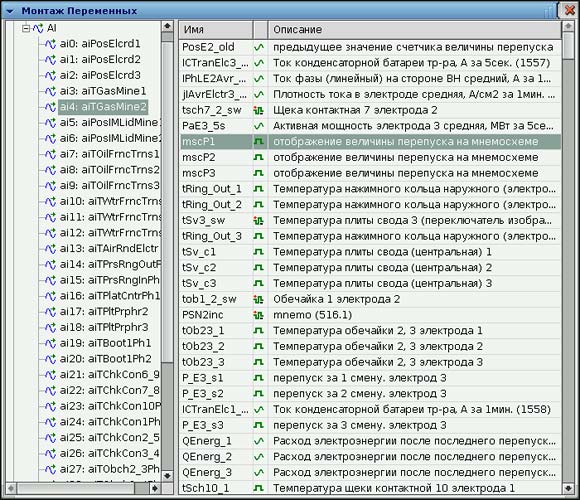Viewport: 580px width, 500px height.
Task: Click the table's vertical scrollbar up arrow
Action: [568, 27]
